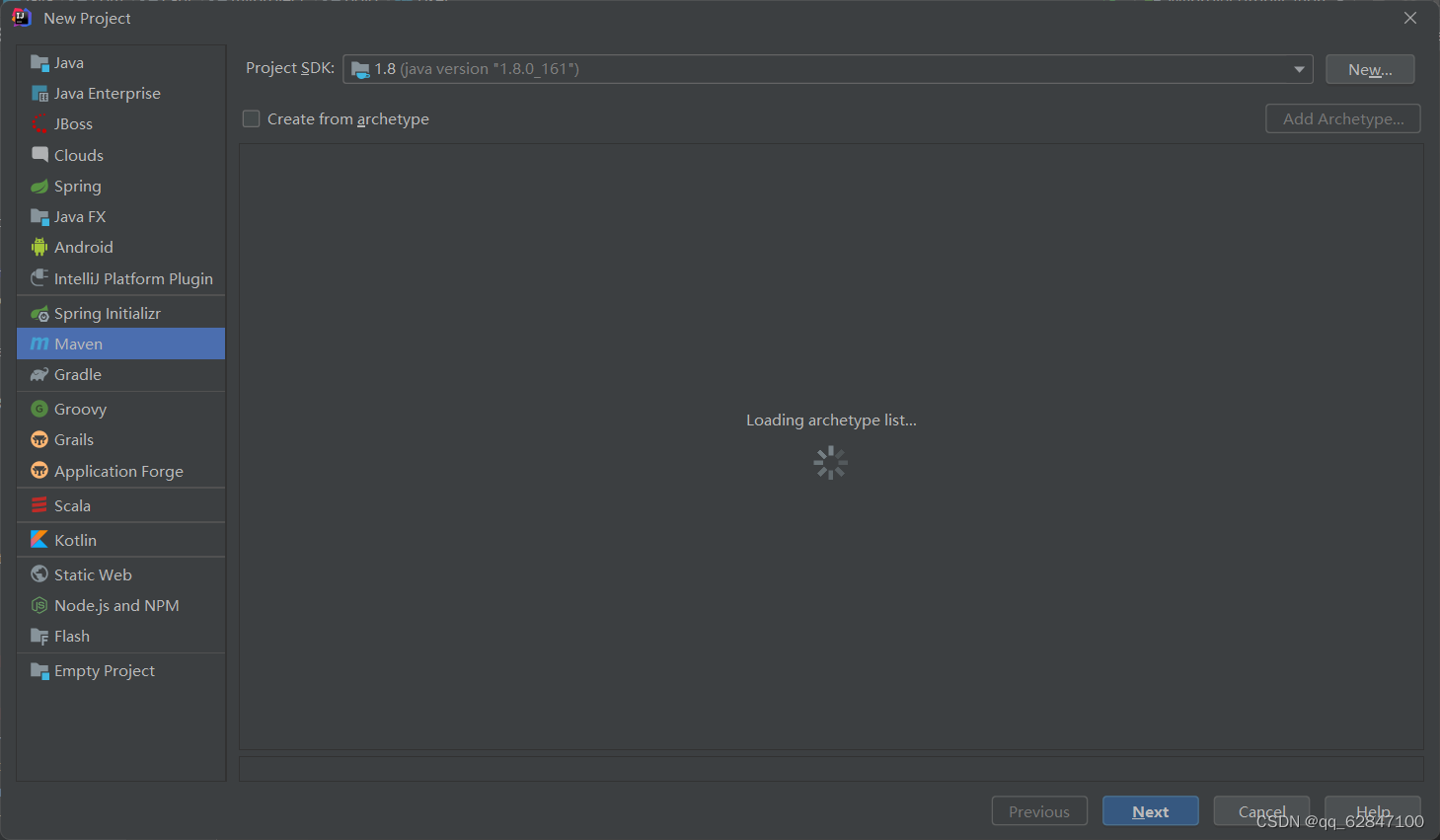Click the Project SDK label
This screenshot has width=1440, height=840.
pyautogui.click(x=290, y=68)
